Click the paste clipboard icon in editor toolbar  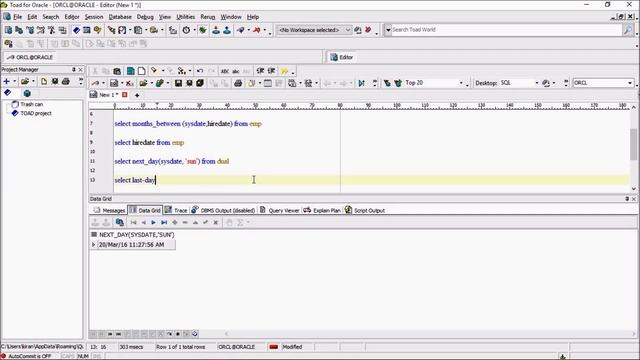click(117, 71)
